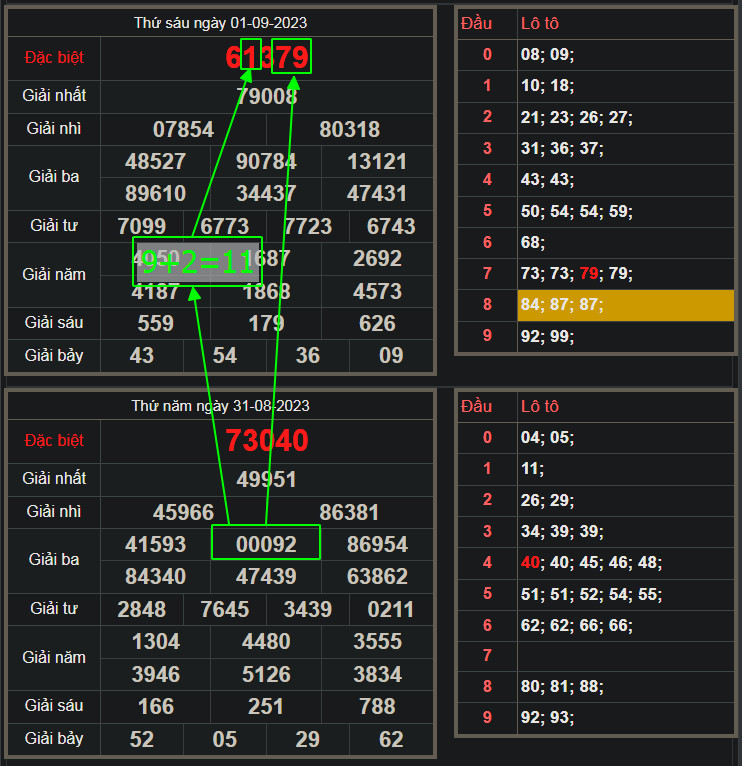Click the 9+2=11 annotation box
Image resolution: width=742 pixels, height=766 pixels.
197,262
